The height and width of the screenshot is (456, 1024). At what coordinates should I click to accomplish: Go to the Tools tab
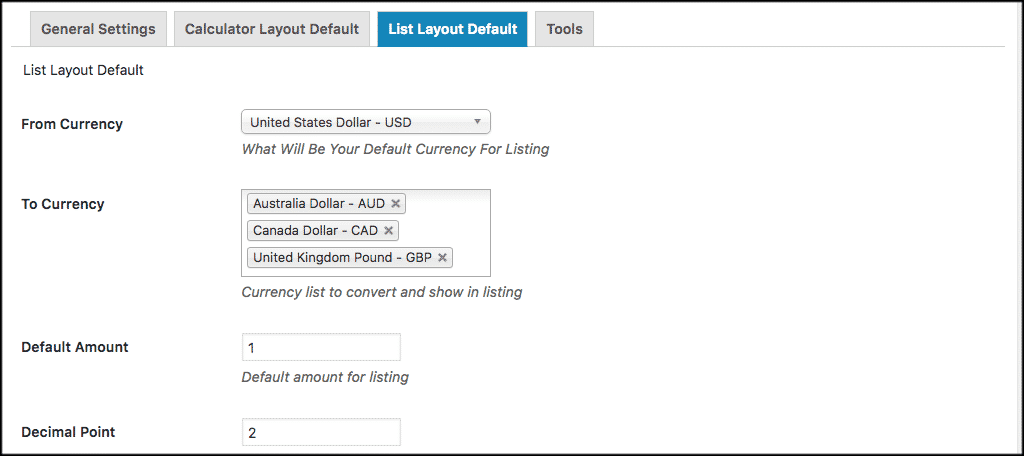click(565, 29)
